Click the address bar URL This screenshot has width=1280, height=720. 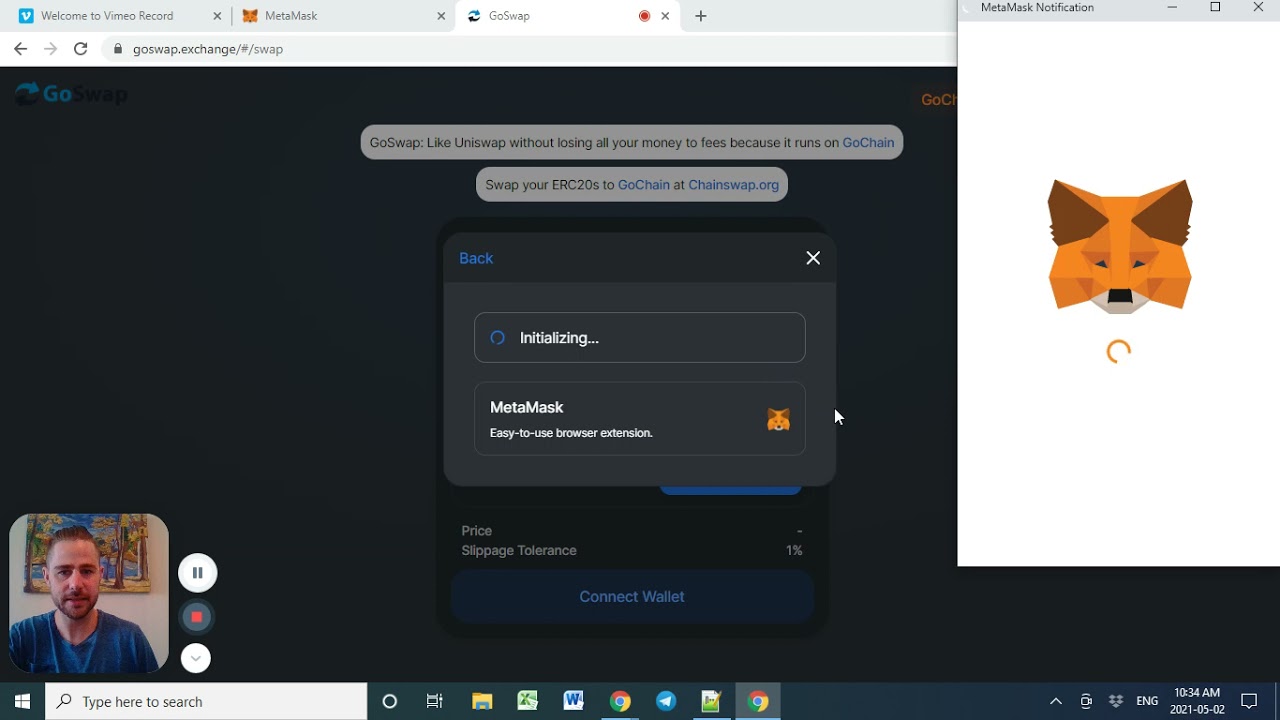pyautogui.click(x=208, y=49)
